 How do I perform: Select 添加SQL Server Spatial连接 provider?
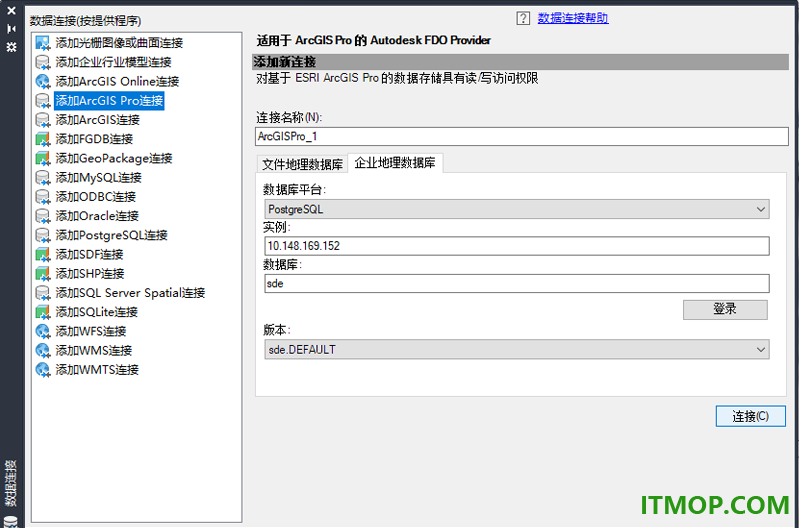(130, 293)
